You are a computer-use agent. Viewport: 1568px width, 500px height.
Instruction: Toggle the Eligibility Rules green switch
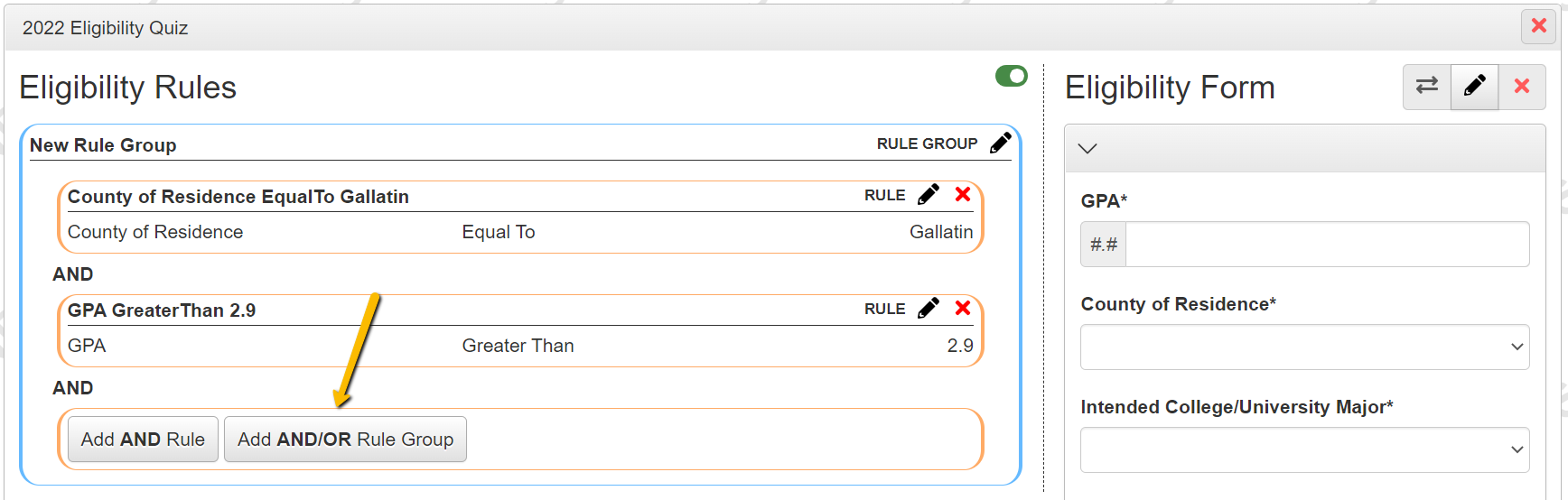click(1012, 77)
